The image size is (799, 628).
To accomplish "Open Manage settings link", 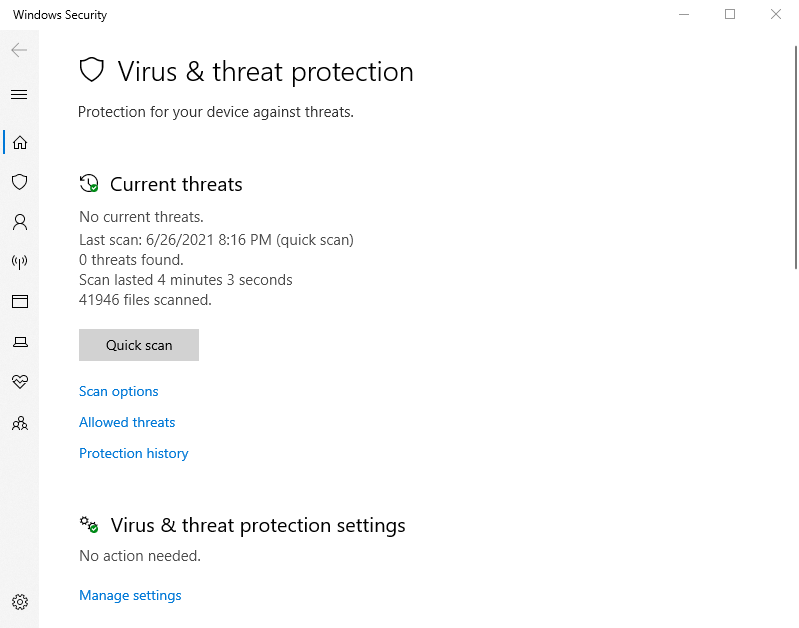I will point(130,595).
